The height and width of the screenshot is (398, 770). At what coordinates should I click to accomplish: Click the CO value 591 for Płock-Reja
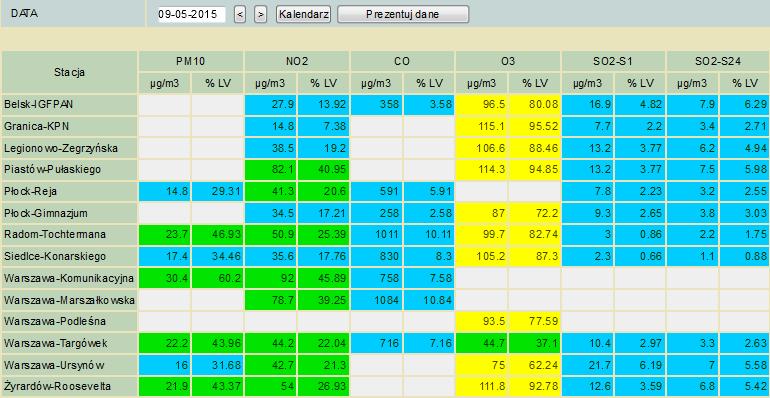click(376, 191)
